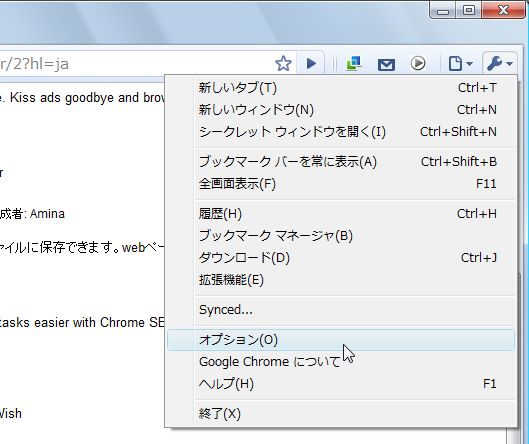529x444 pixels.
Task: Open the mail envelope extension icon
Action: (386, 64)
